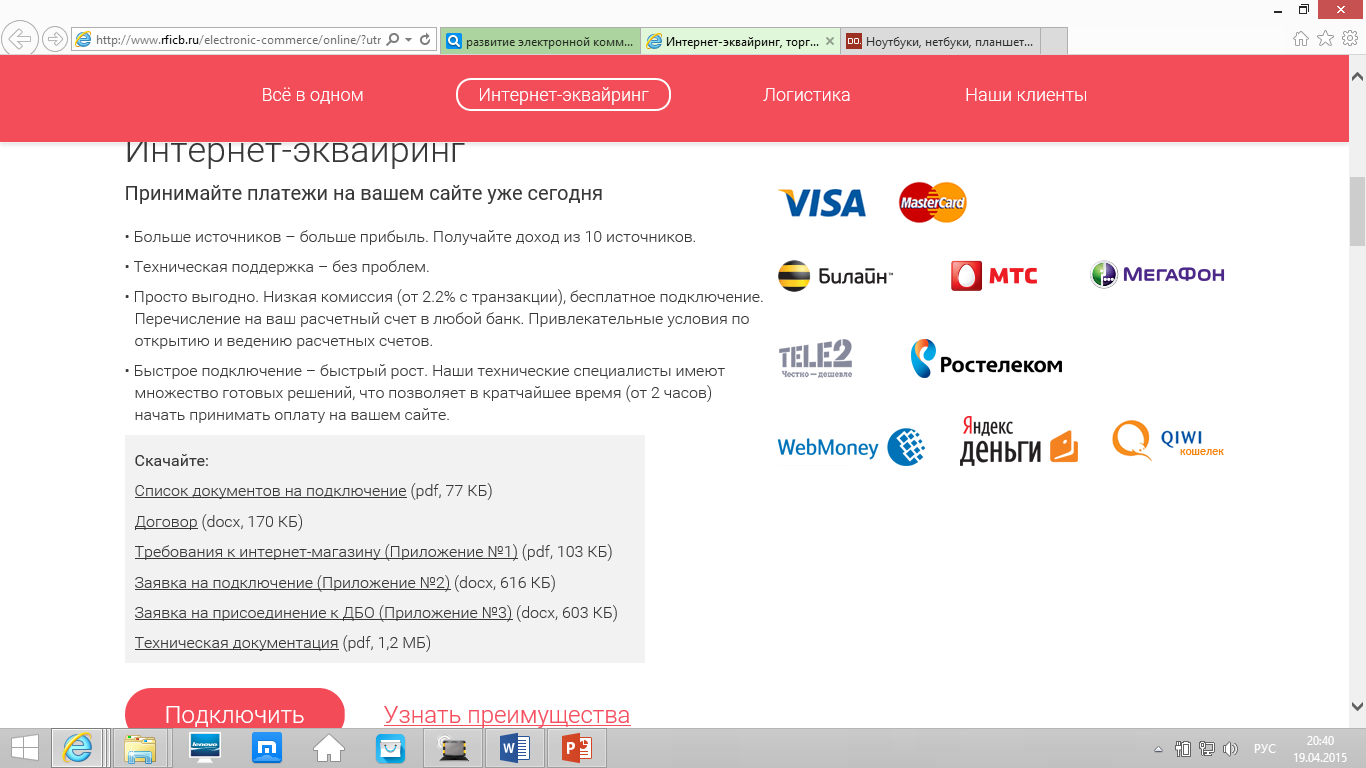Follow 'Узнать преимущества' link
1366x768 pixels.
(507, 715)
